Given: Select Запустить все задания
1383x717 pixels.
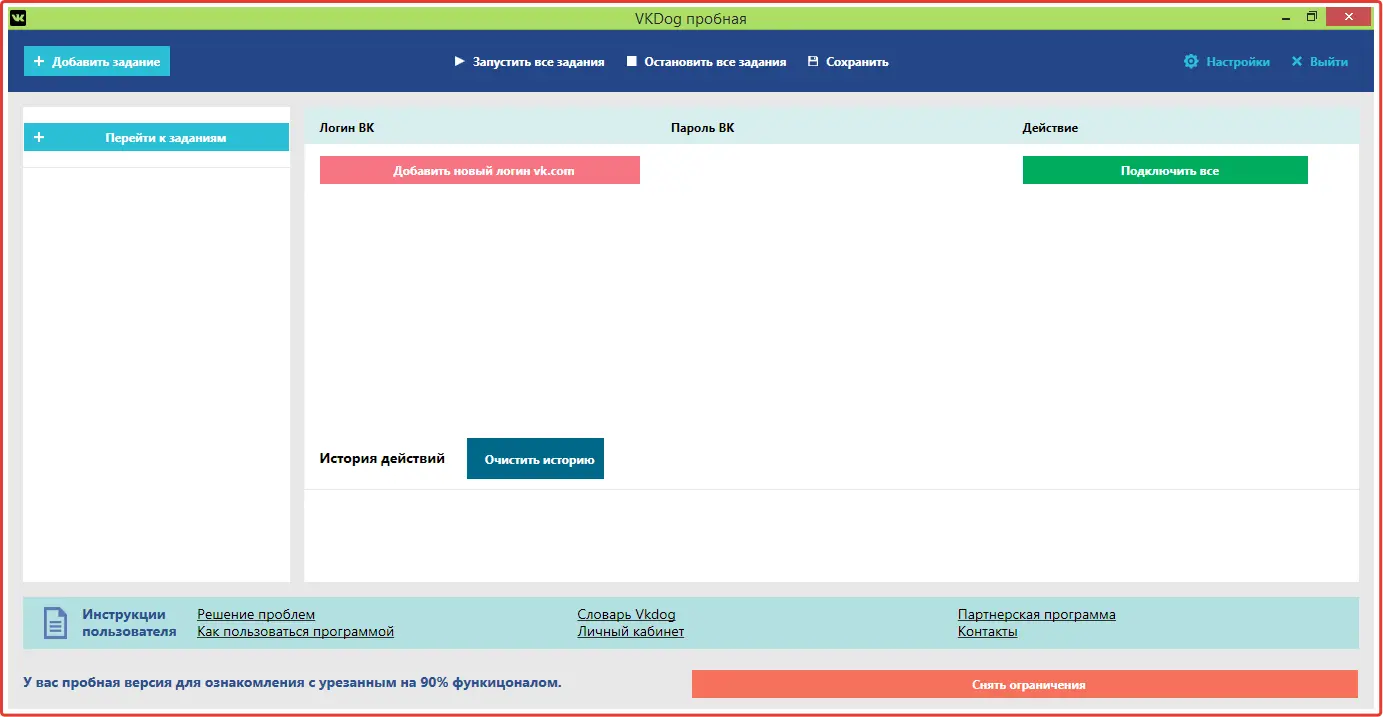Looking at the screenshot, I should (x=529, y=62).
